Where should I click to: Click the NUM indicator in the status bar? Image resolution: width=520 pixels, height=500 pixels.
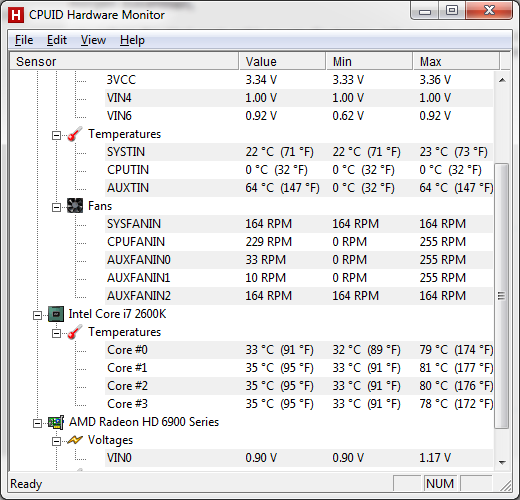(x=440, y=483)
